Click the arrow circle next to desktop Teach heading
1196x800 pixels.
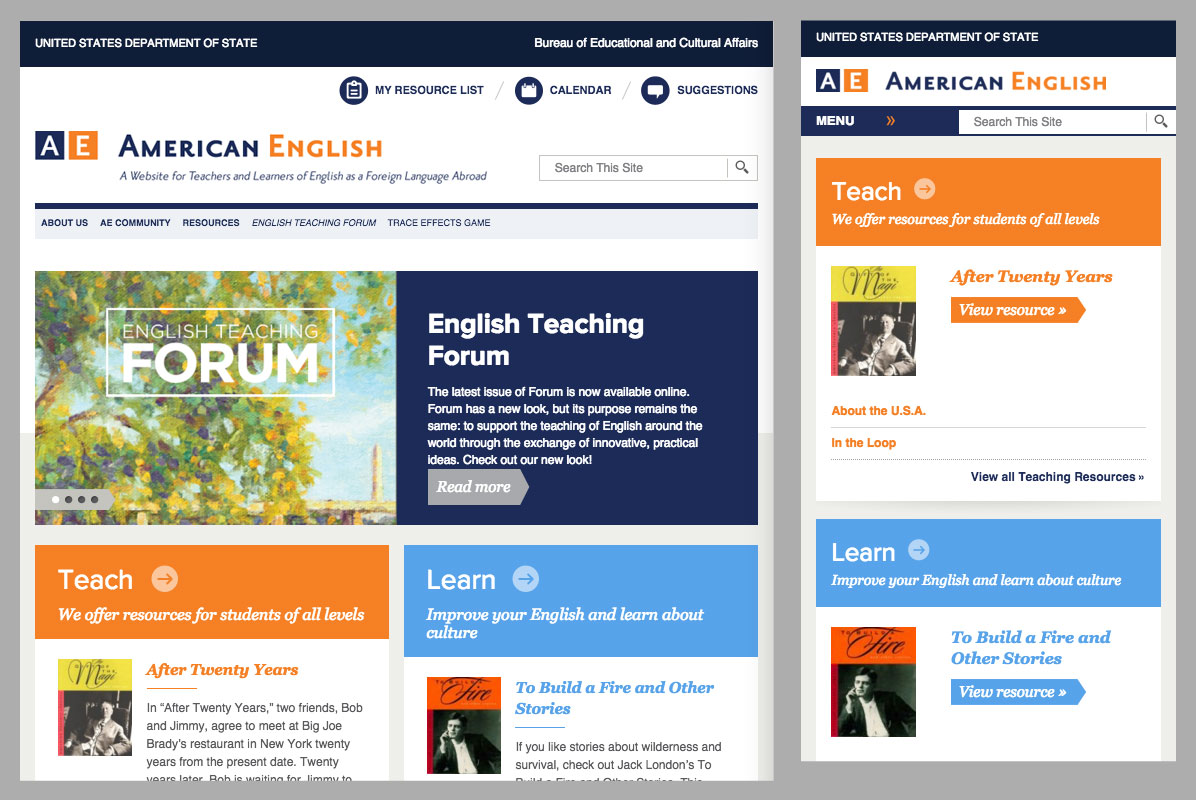pos(165,579)
